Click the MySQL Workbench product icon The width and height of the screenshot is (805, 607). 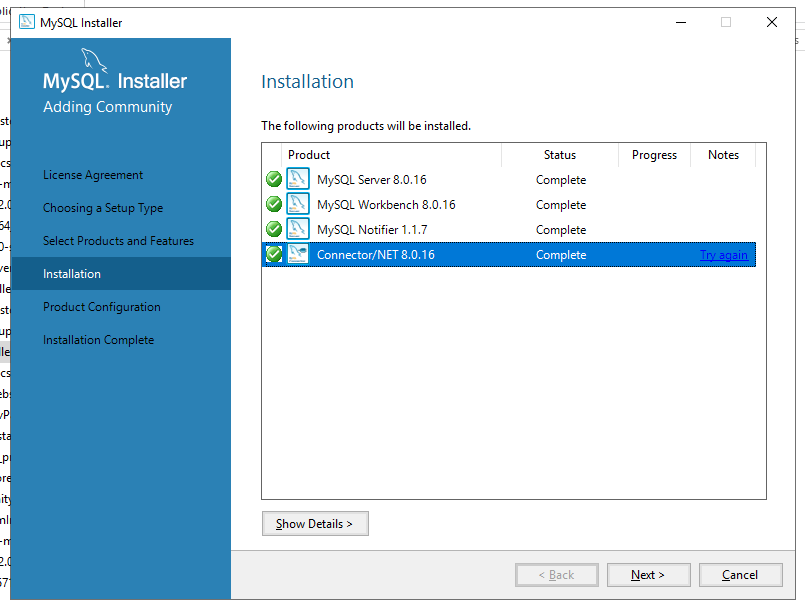298,204
